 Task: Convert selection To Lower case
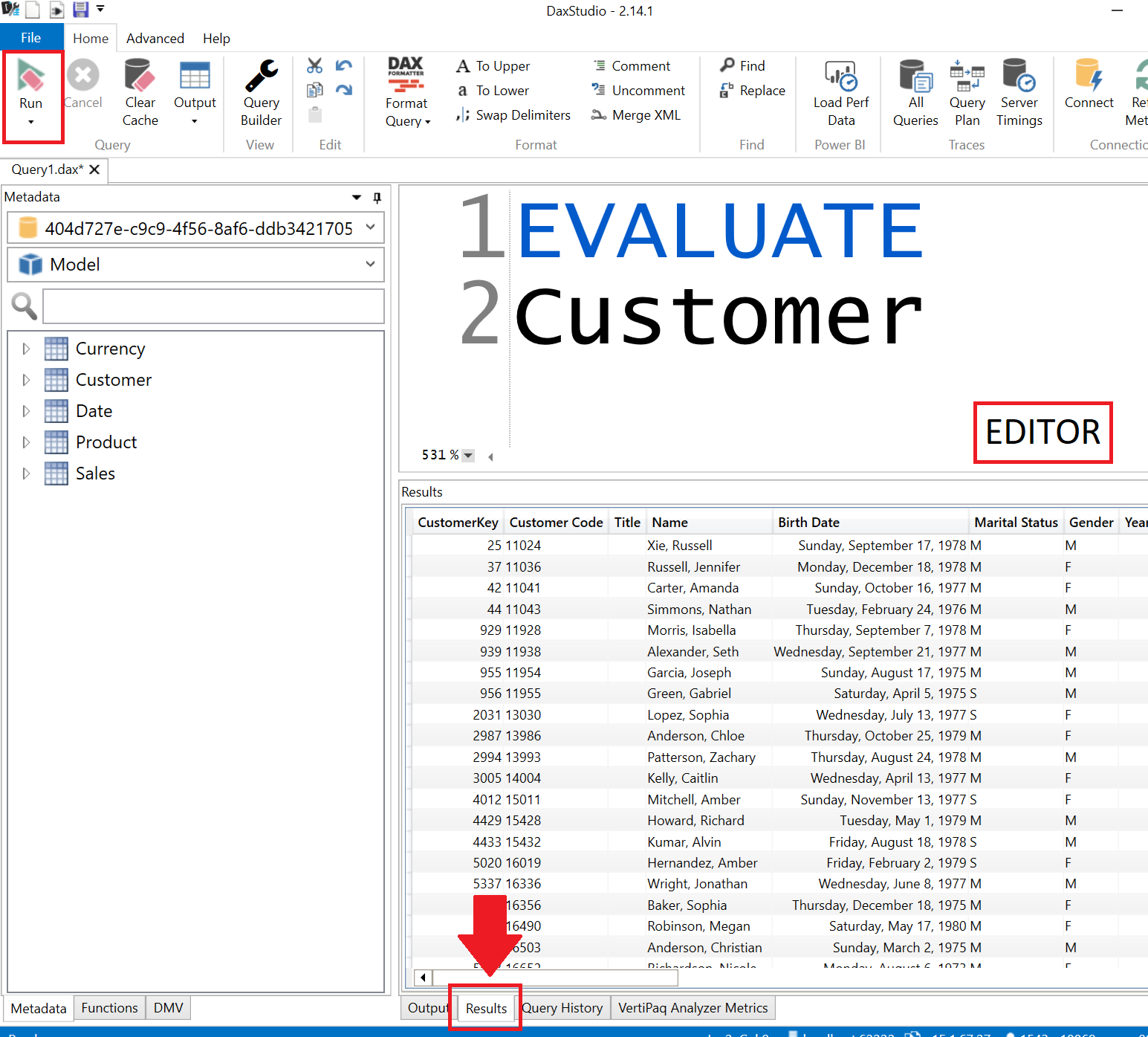(493, 91)
